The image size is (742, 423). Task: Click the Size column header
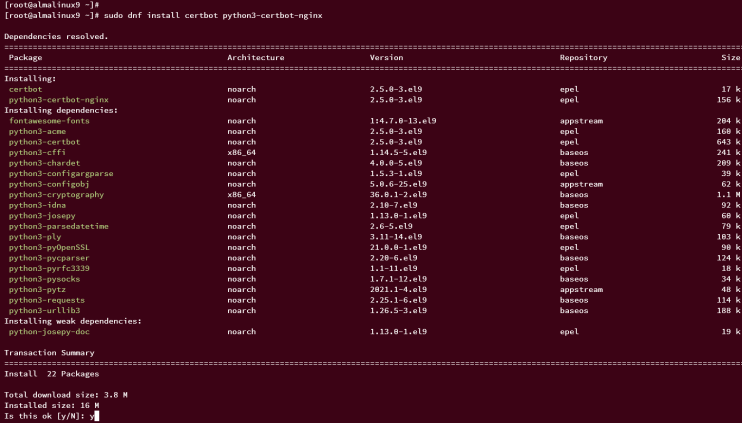731,58
